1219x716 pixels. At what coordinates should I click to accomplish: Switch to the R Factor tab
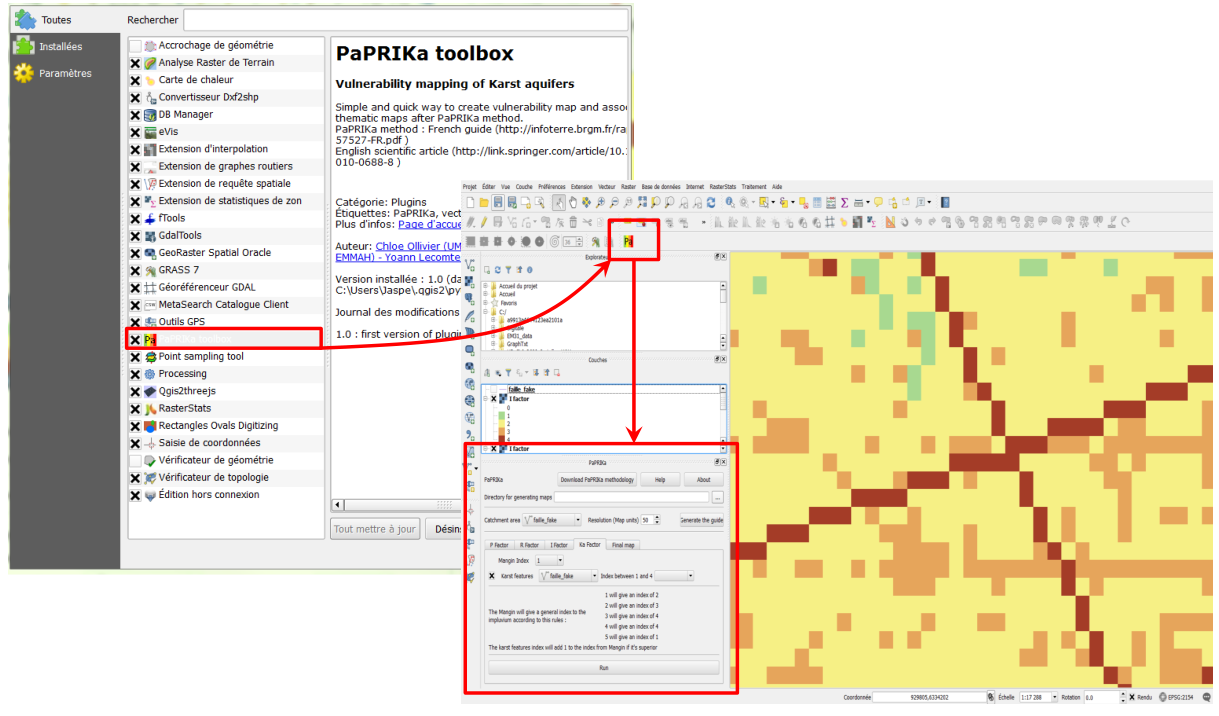(528, 545)
